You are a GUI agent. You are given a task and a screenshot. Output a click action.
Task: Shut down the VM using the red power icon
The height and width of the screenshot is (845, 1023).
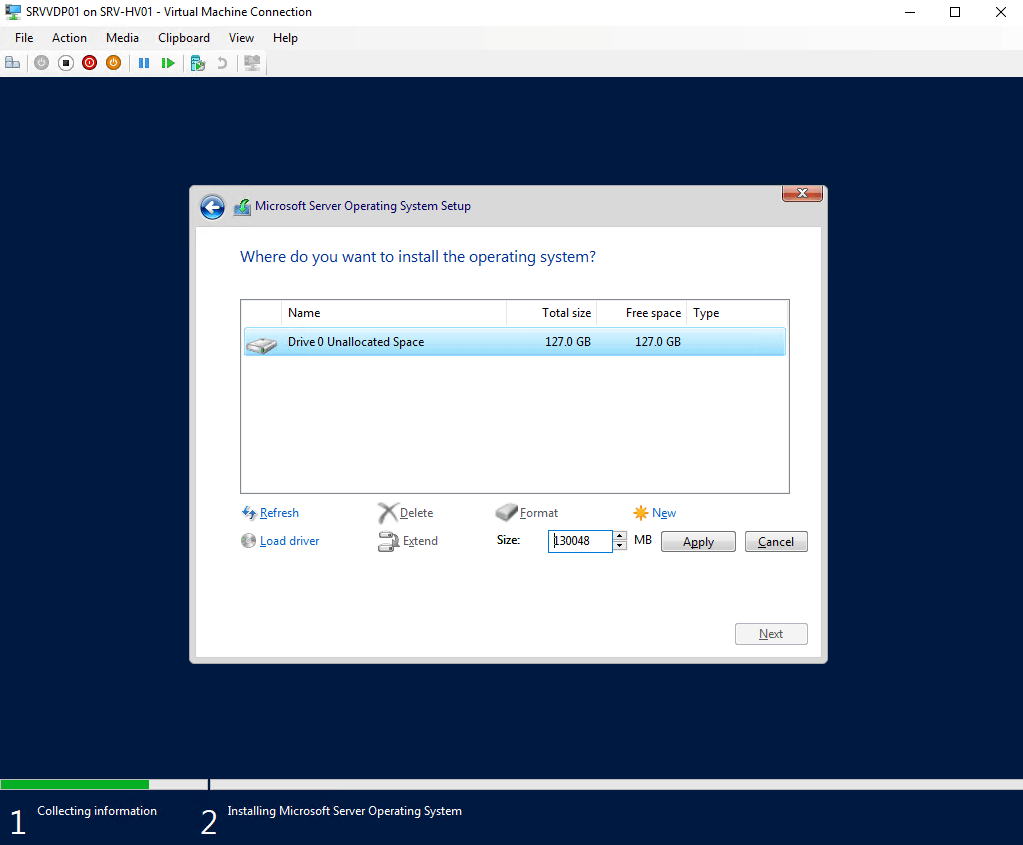tap(90, 63)
